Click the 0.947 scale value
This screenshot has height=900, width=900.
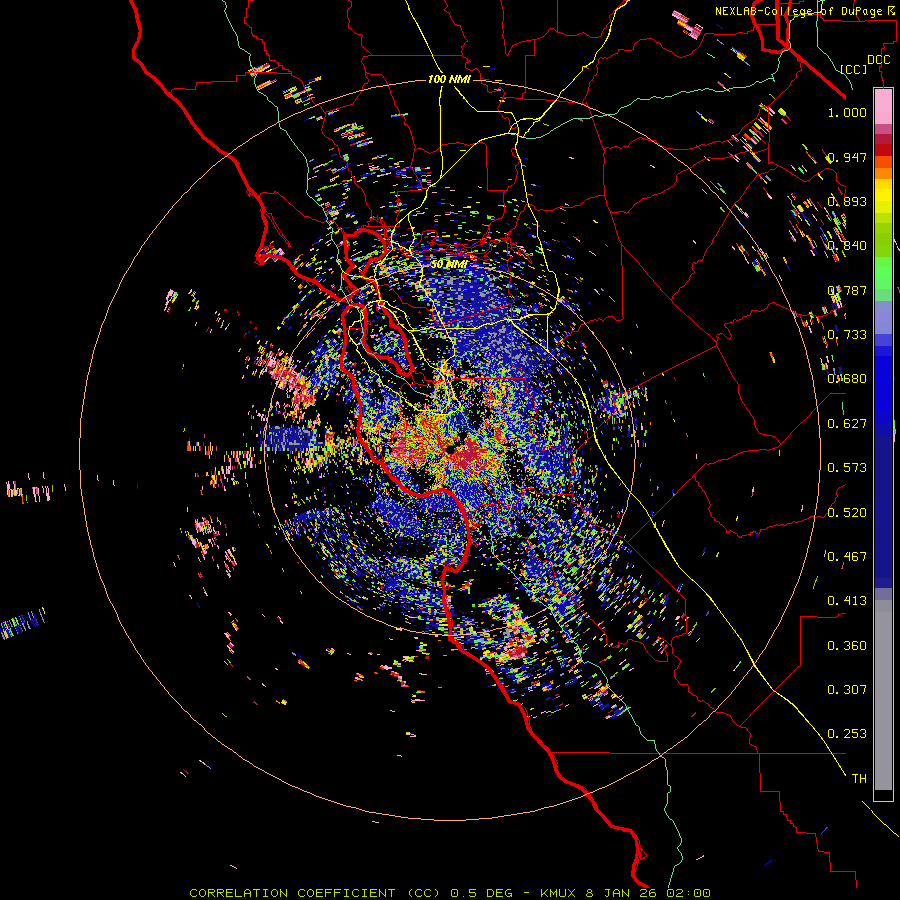(847, 157)
